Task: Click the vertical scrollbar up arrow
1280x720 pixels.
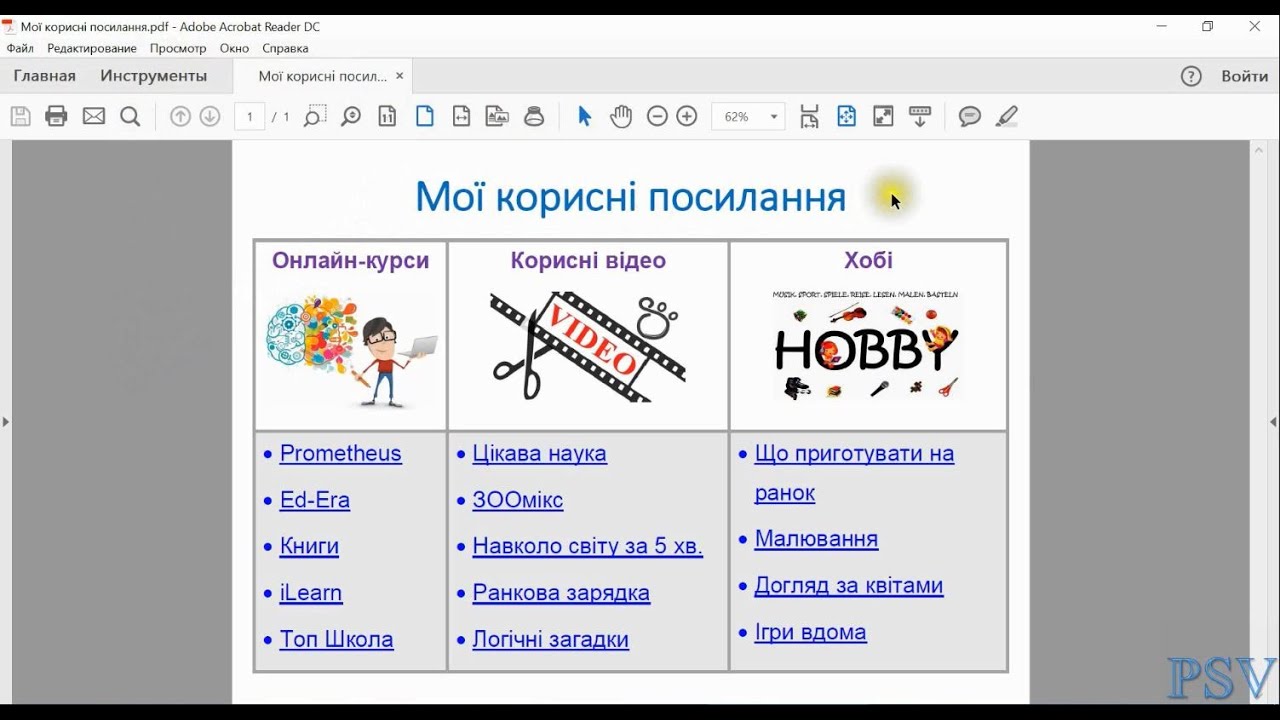Action: [1259, 150]
